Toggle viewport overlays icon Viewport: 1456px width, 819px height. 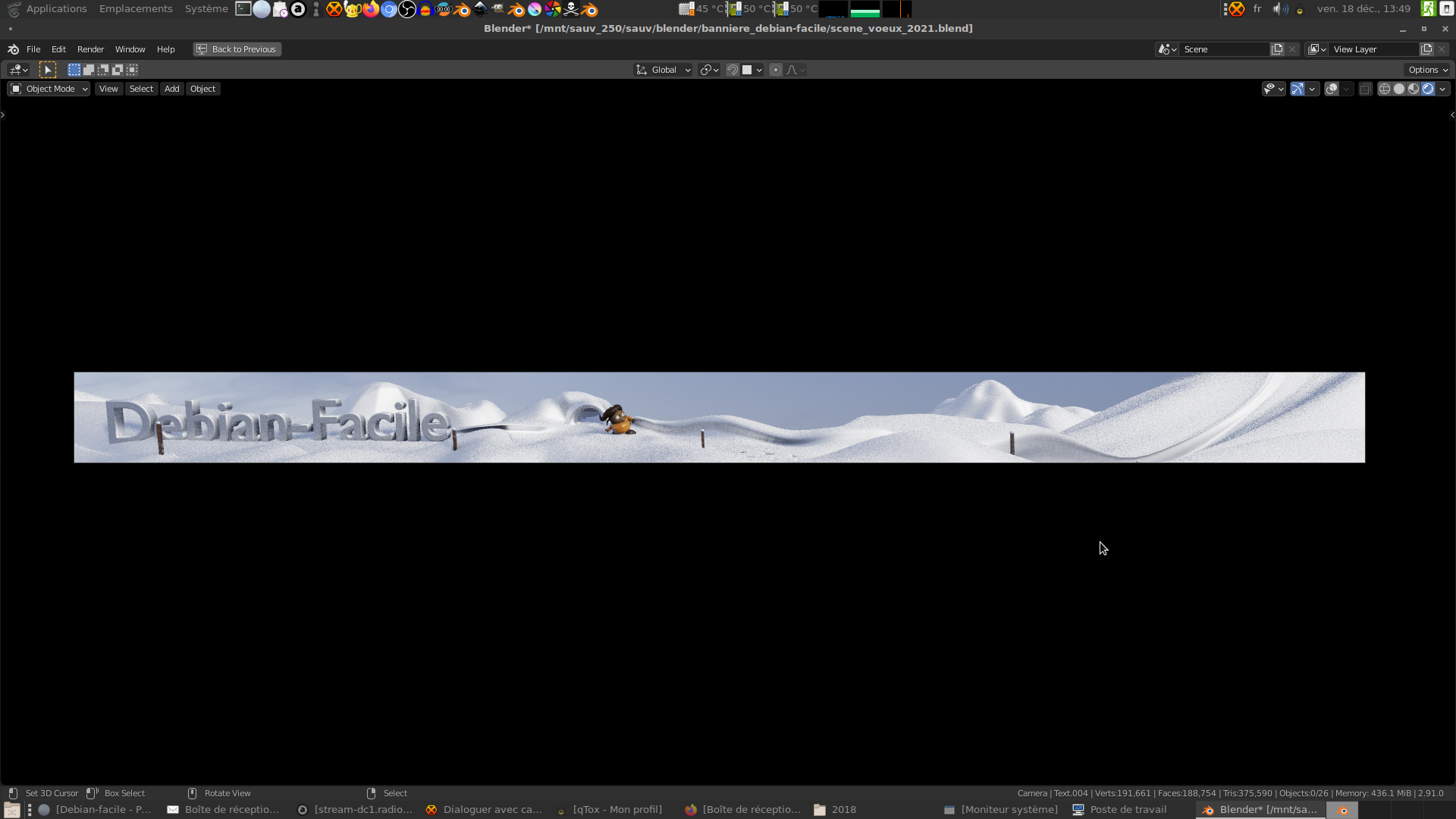pos(1332,89)
